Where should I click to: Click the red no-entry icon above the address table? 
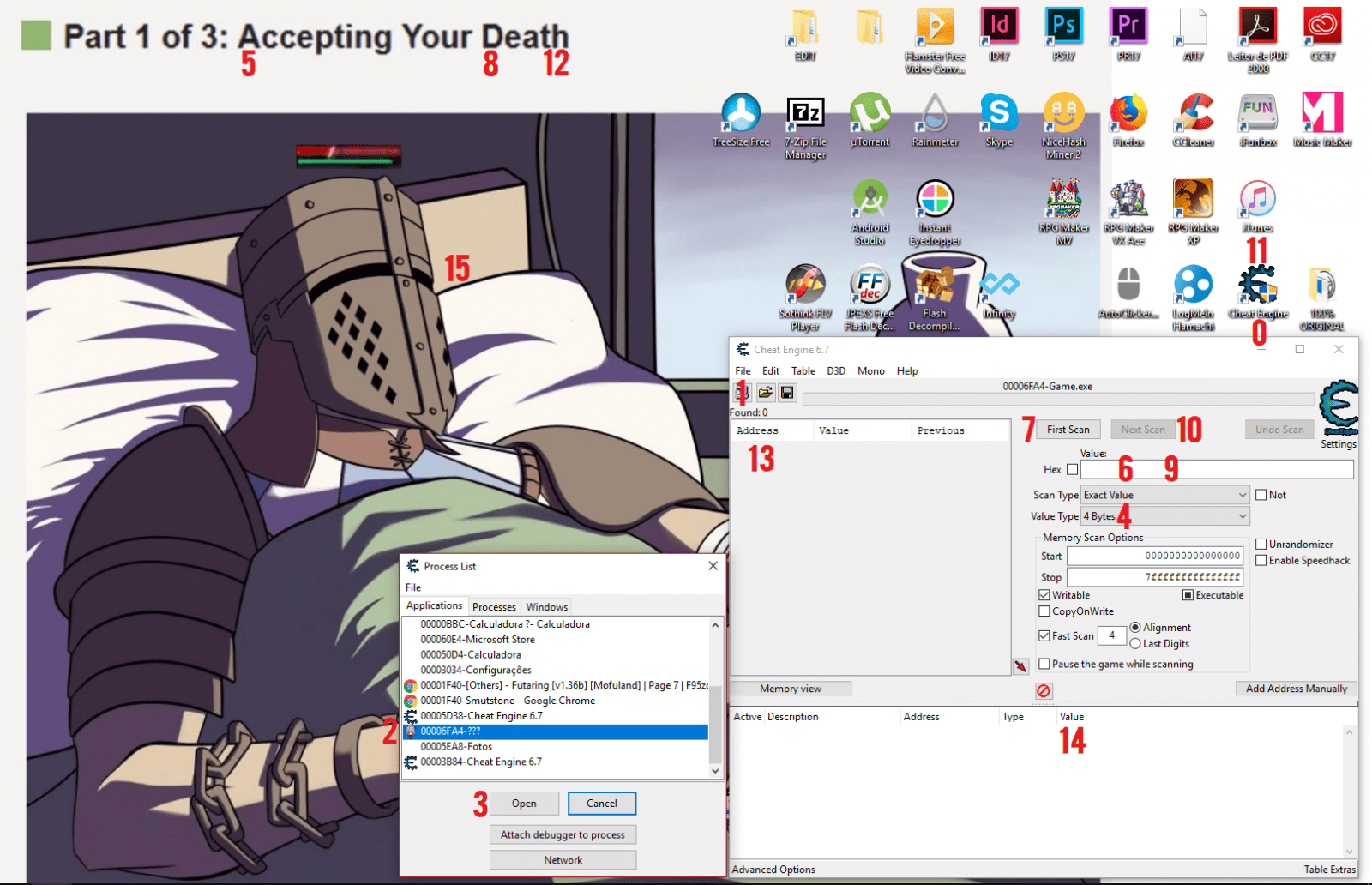[1044, 690]
